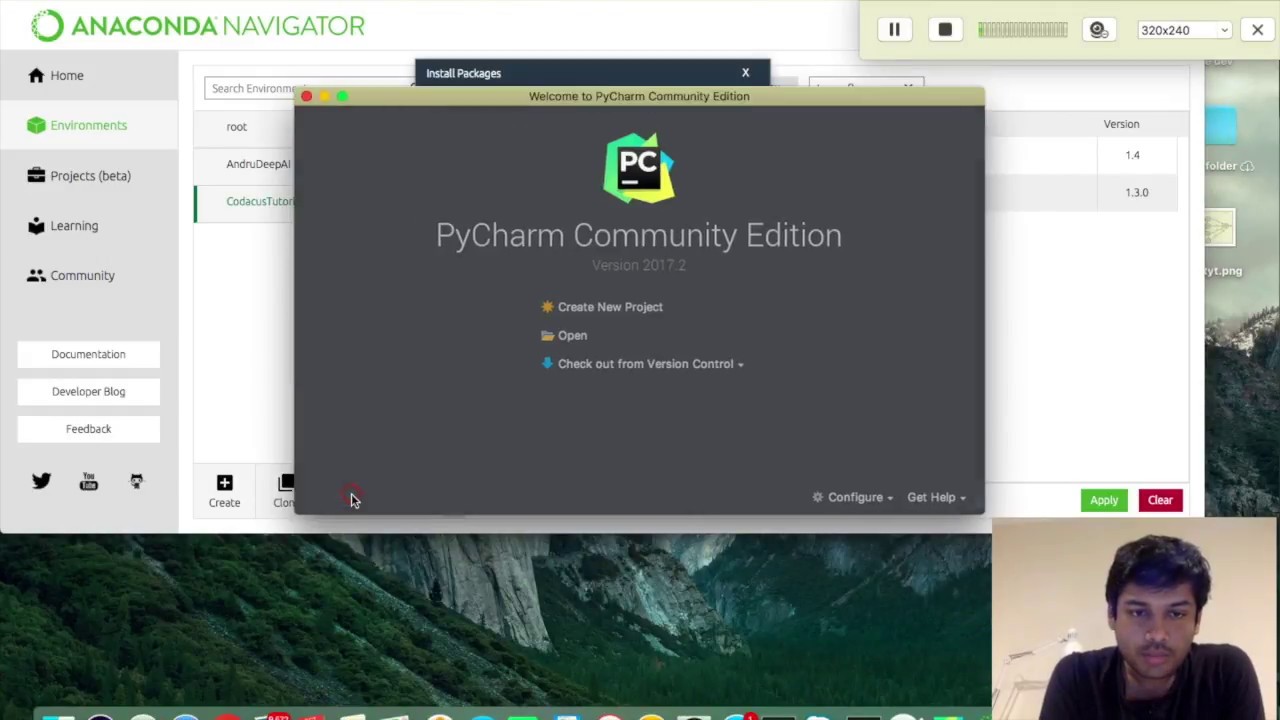Select the root environment
The height and width of the screenshot is (720, 1280).
click(x=236, y=127)
